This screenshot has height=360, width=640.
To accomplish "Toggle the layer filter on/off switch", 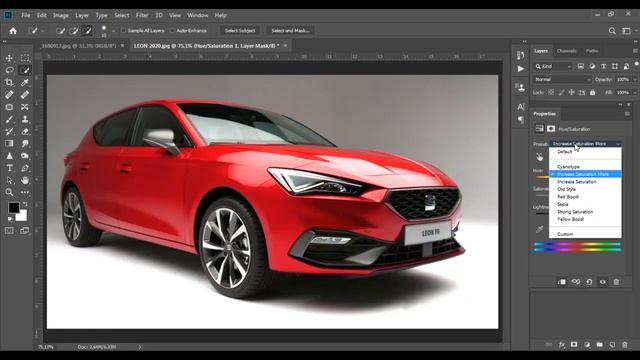I will tap(637, 64).
